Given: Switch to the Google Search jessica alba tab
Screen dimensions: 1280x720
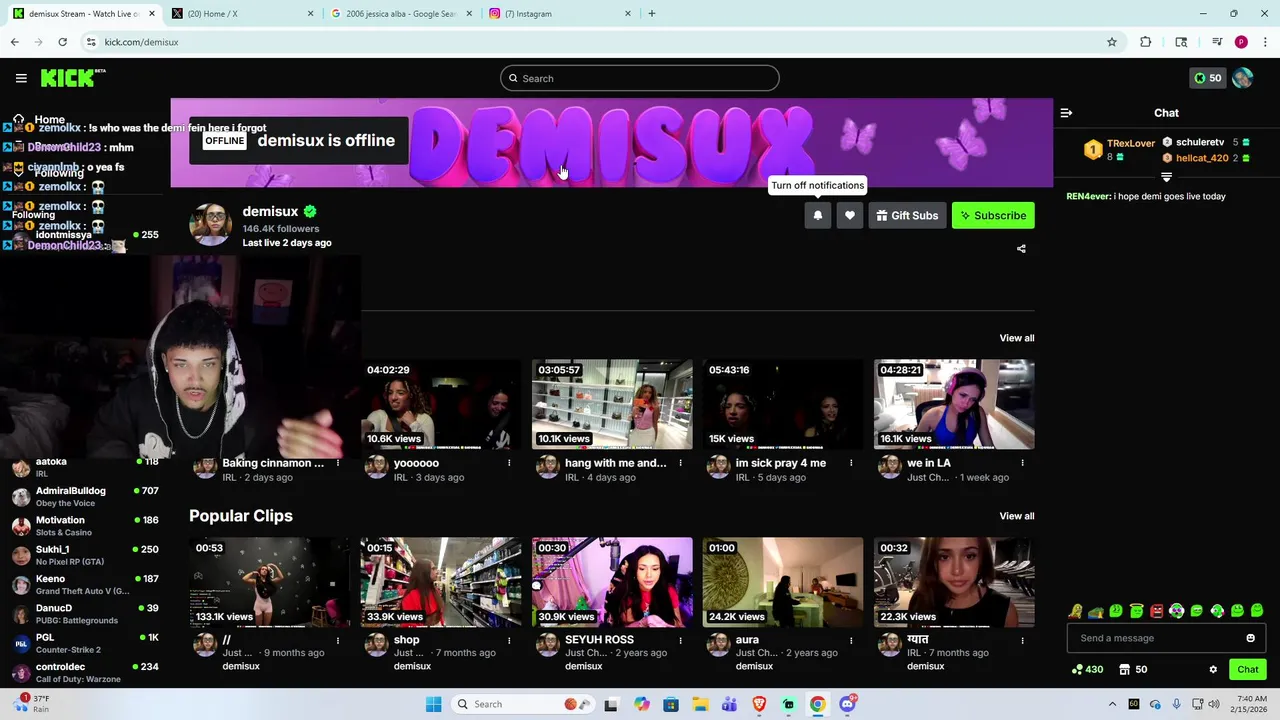Looking at the screenshot, I should click(399, 14).
